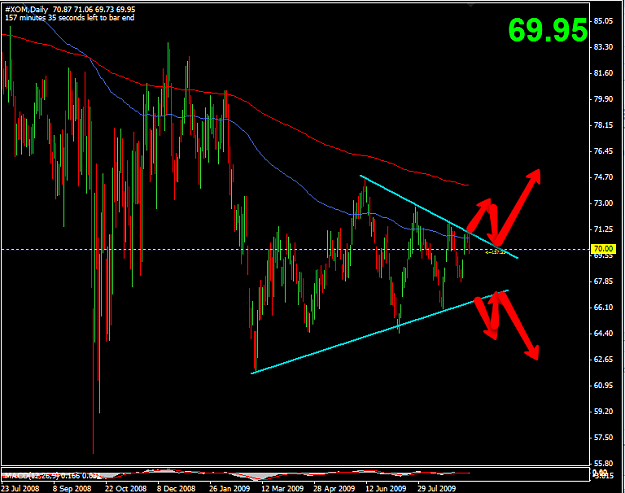Click the 8 Dec 2008 date label
625x493 pixels.
(x=176, y=488)
